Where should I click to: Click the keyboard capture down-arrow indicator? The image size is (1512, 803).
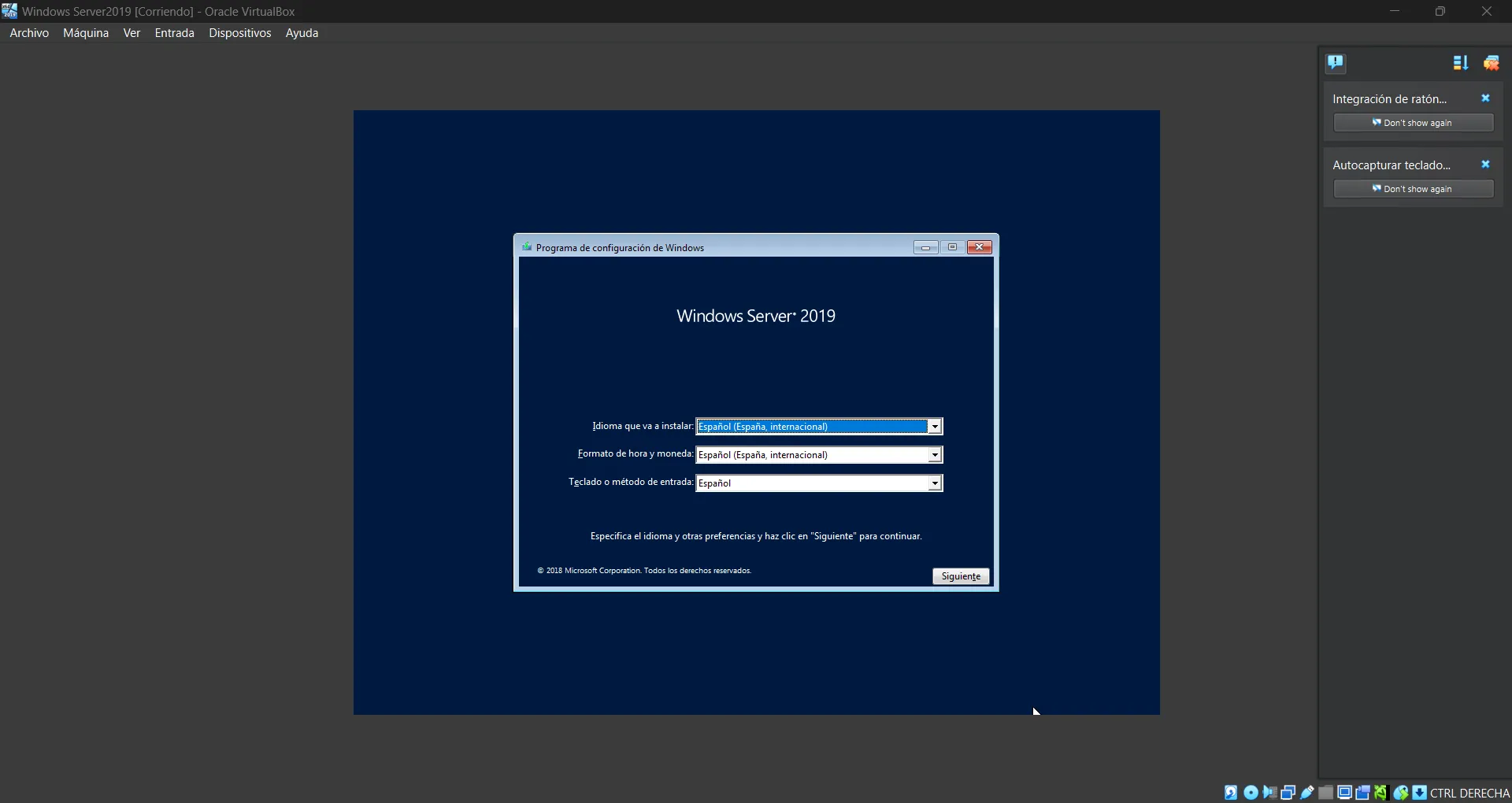[1420, 793]
